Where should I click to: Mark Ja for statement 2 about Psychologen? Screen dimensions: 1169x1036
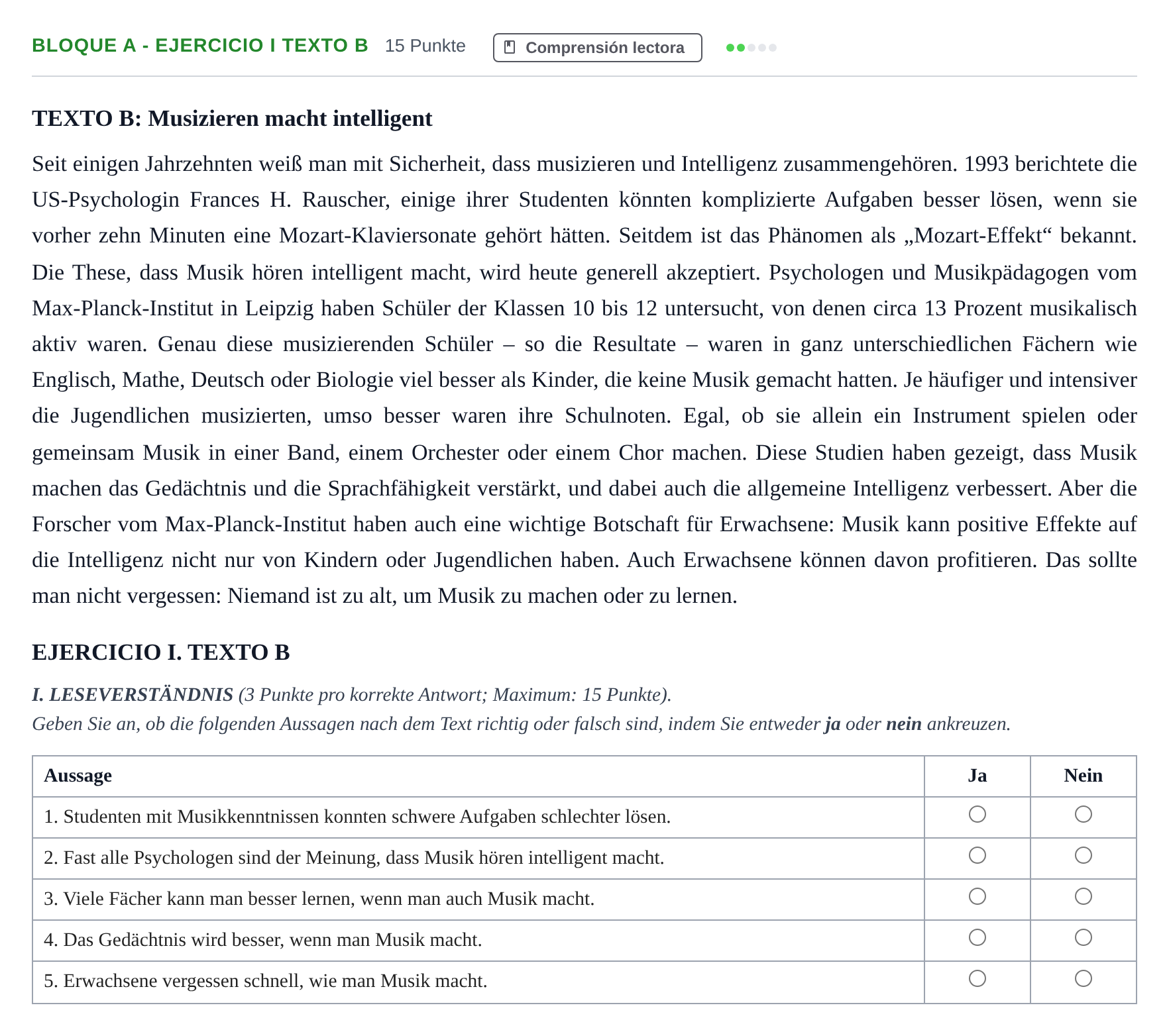977,855
